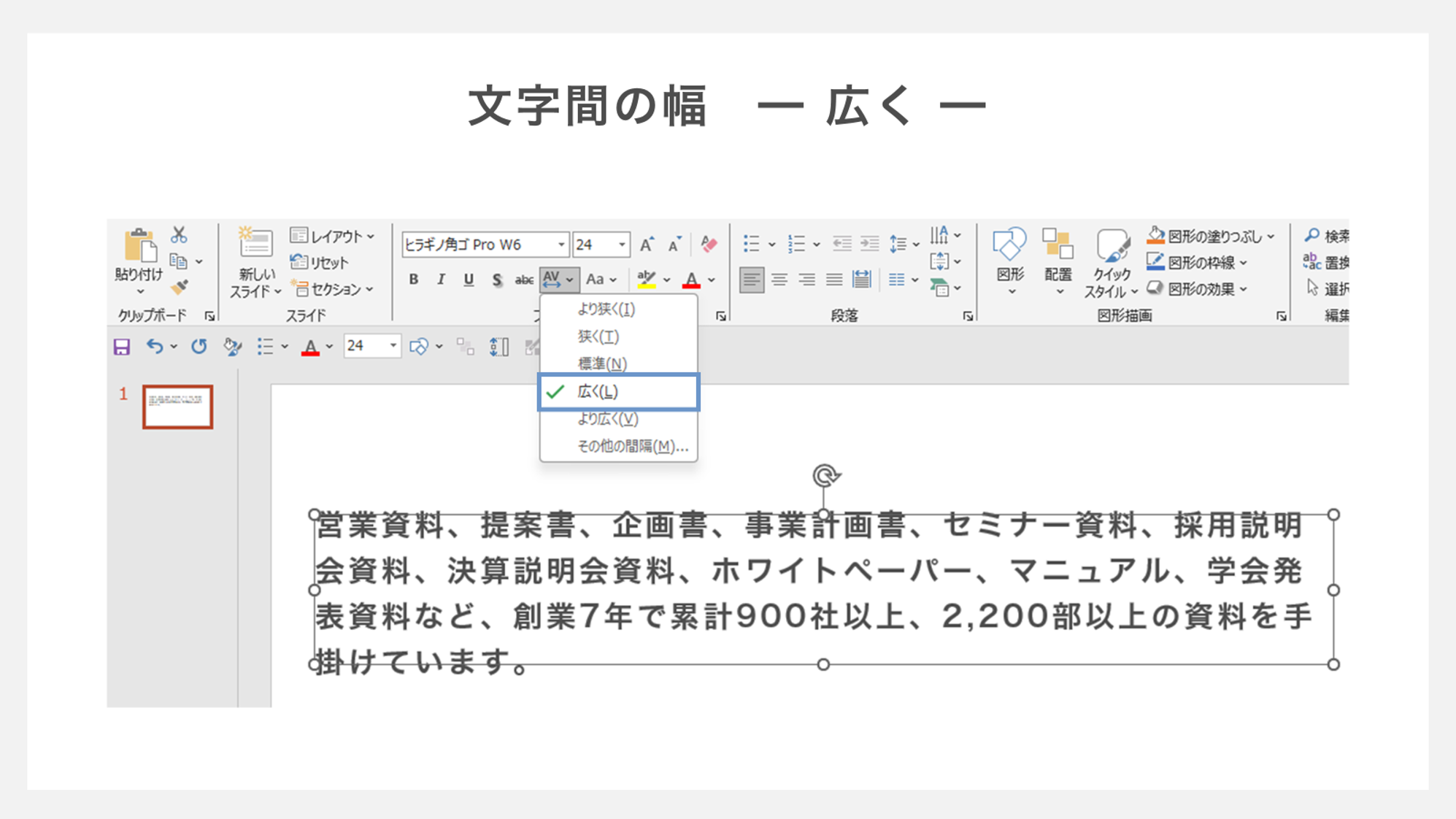Click the Align Text vertical icon
This screenshot has height=819, width=1456.
[939, 261]
